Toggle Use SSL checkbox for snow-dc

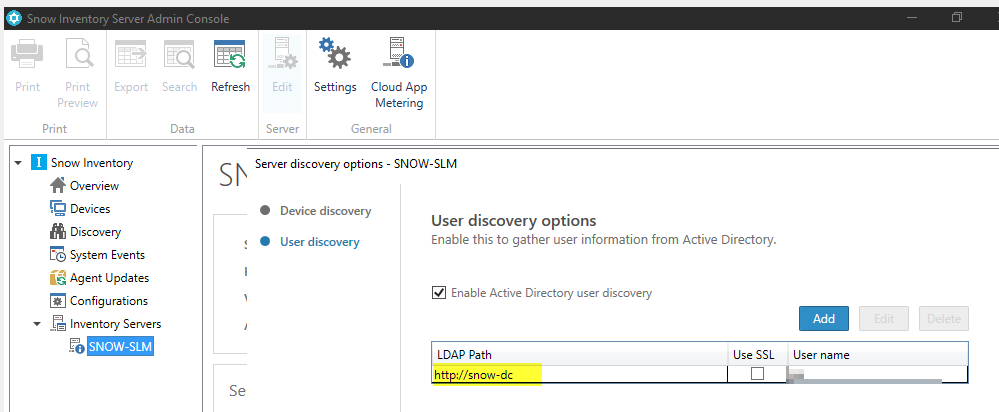pos(757,374)
